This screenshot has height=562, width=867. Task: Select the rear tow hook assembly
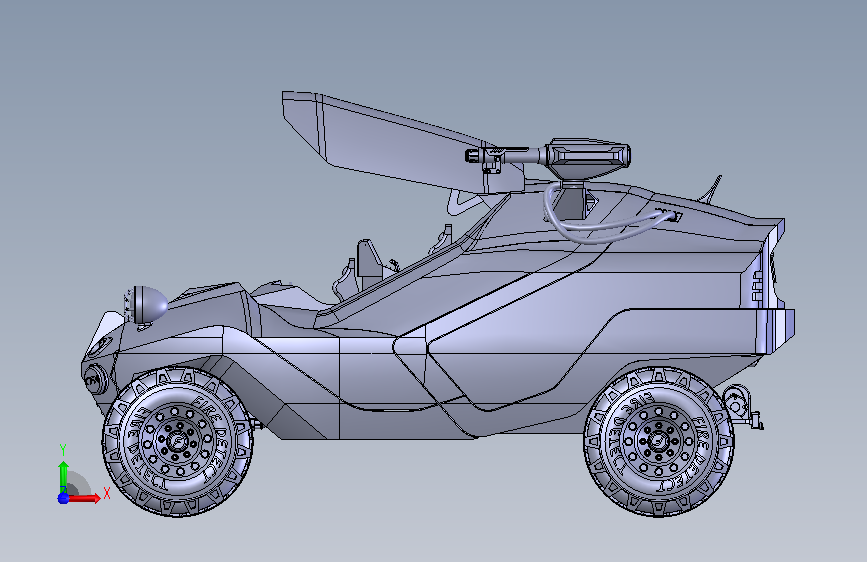pos(743,406)
